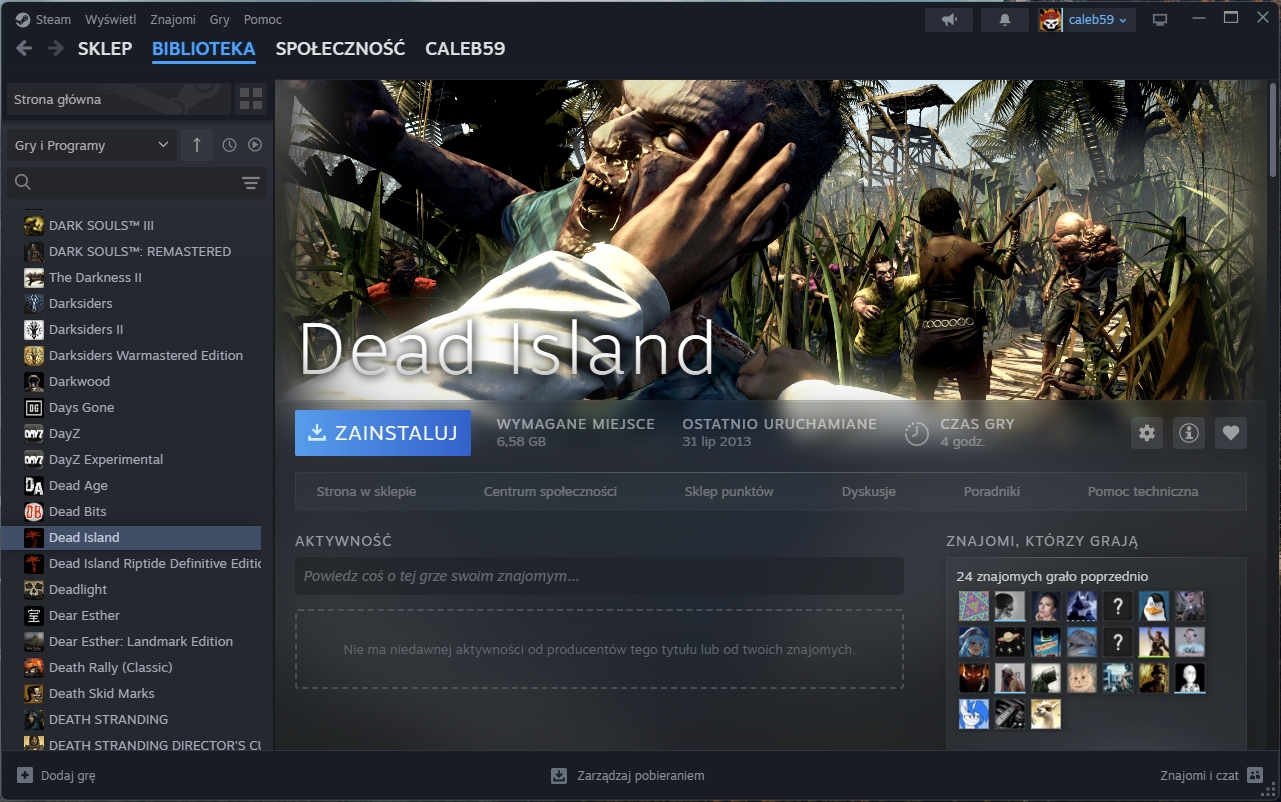Open Poradniki link
The image size is (1281, 802).
(x=992, y=491)
